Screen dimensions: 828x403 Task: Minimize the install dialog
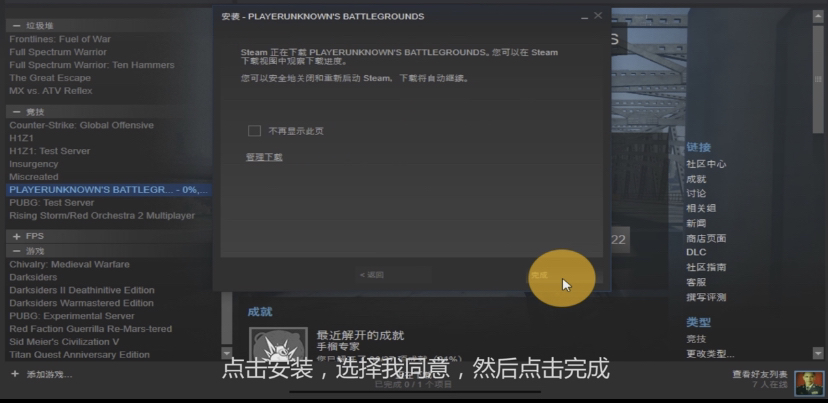[584, 17]
